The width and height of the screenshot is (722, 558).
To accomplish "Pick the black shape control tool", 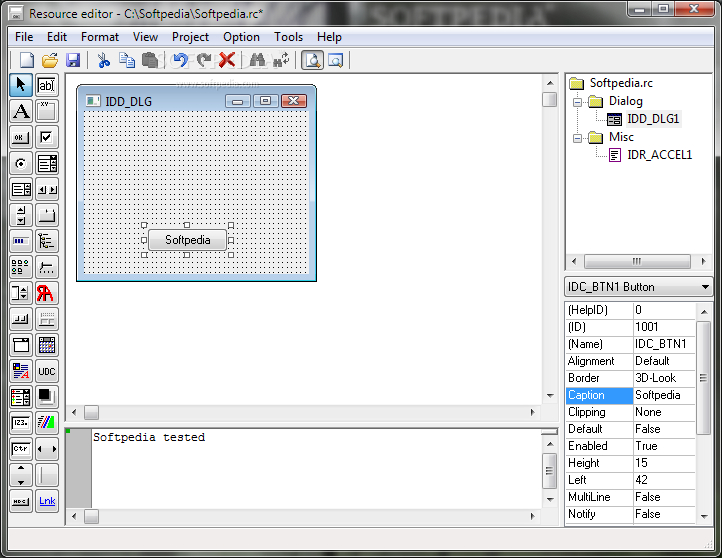I will [47, 397].
